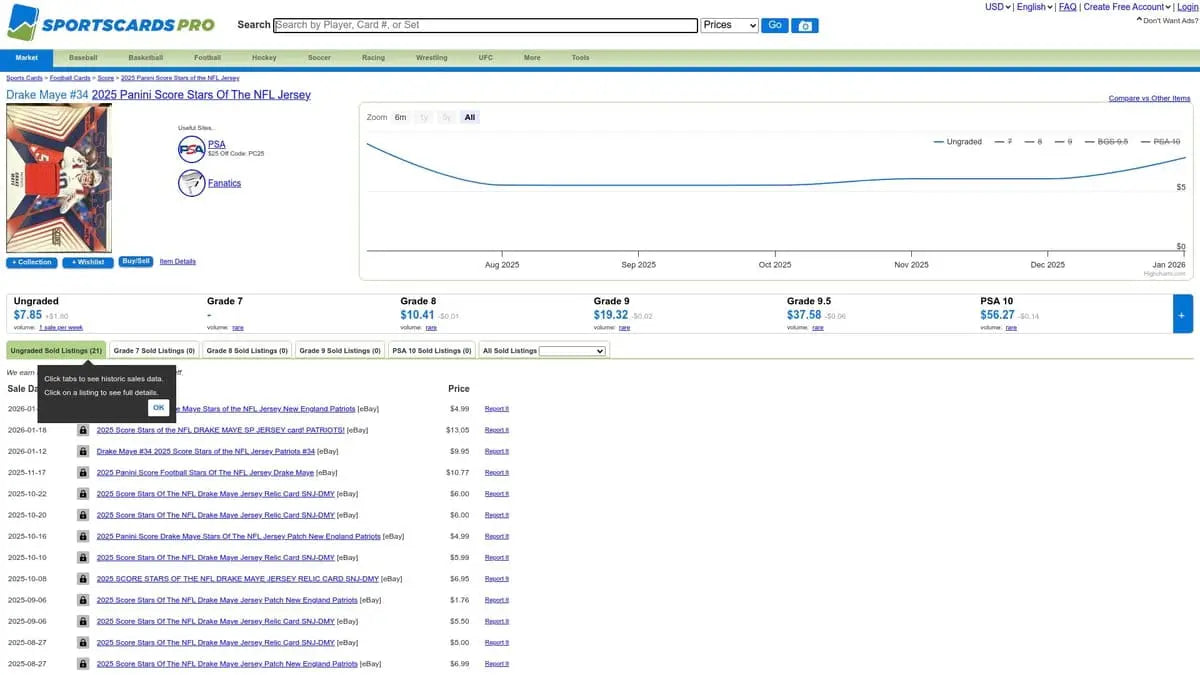Click the lock icon for 2025-10-20 sale

[83, 515]
